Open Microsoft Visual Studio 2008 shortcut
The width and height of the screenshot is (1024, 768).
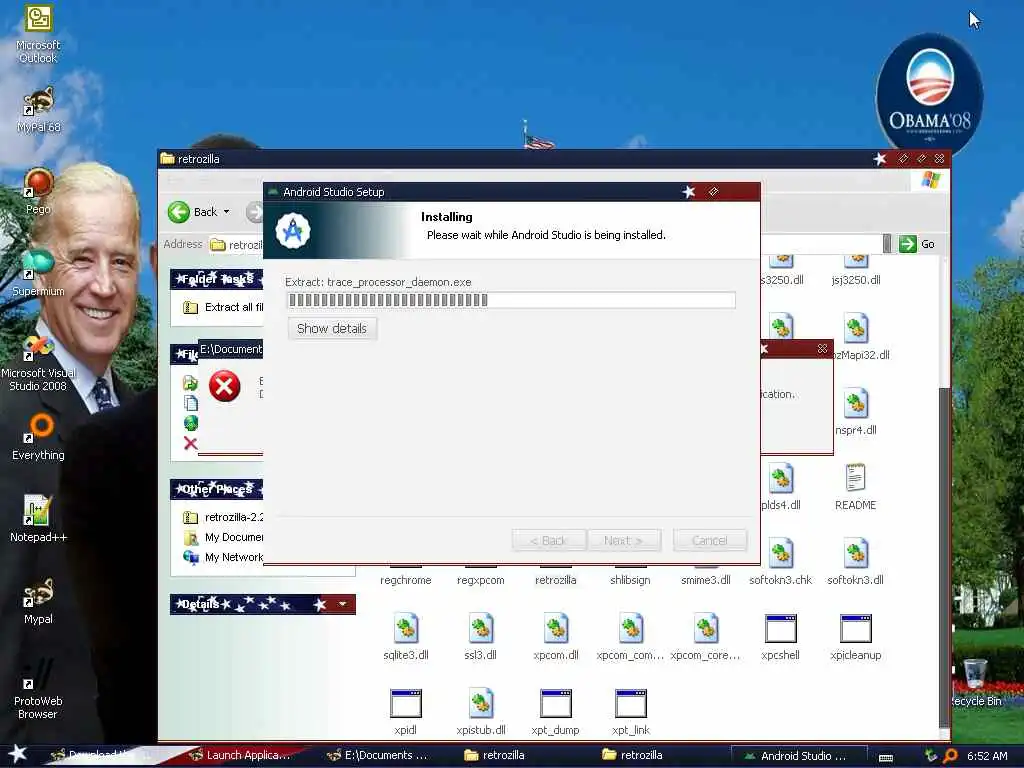(x=38, y=363)
